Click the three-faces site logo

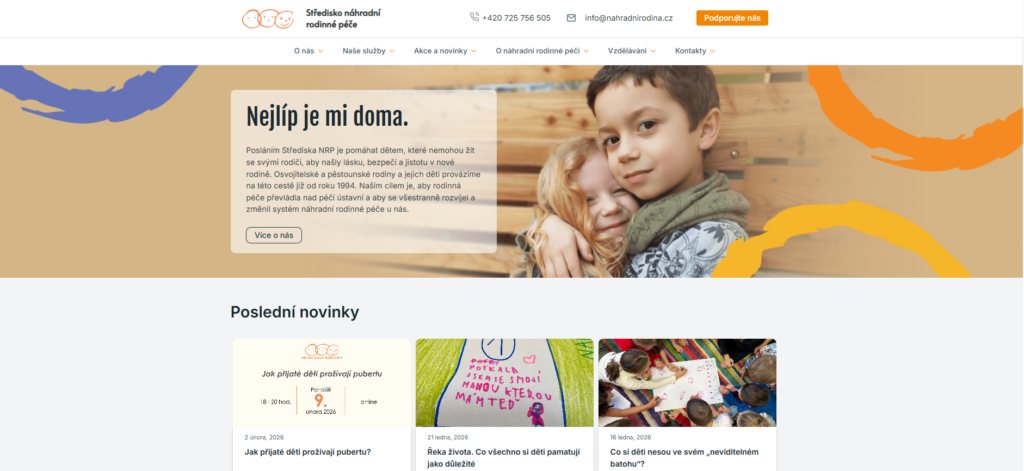point(268,18)
